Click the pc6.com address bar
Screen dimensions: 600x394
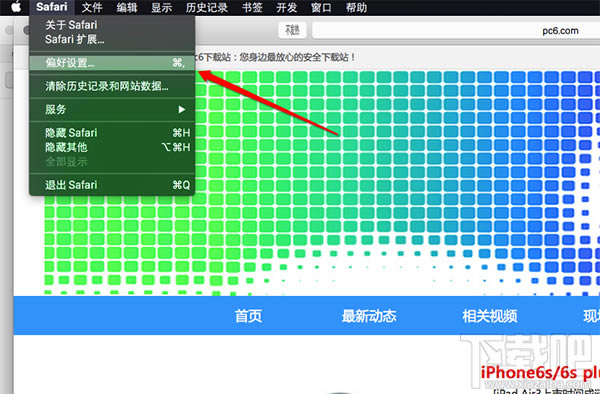coord(456,30)
